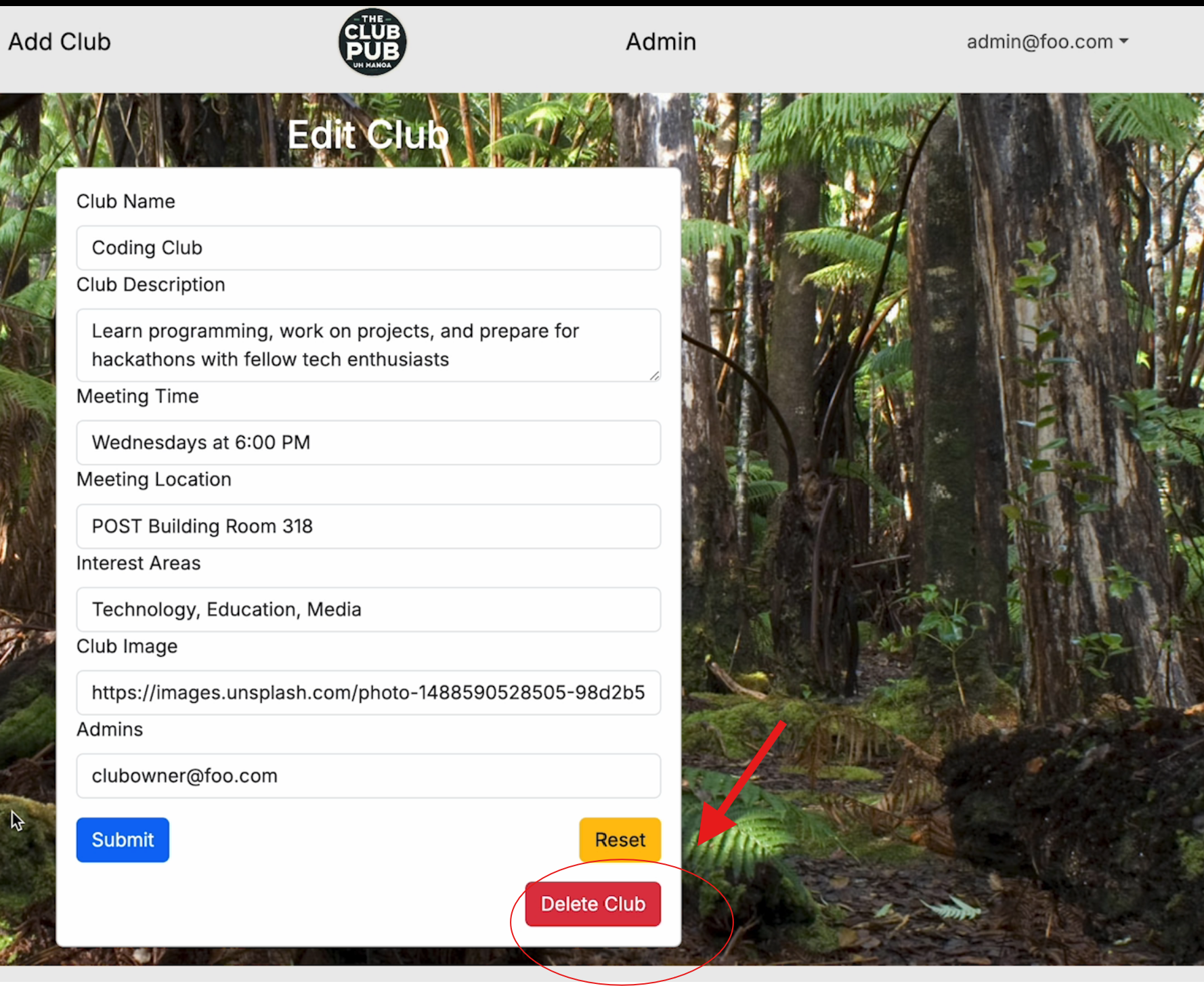Select the Admins field with clubowner@foo.com
Image resolution: width=1204 pixels, height=986 pixels.
(x=368, y=776)
